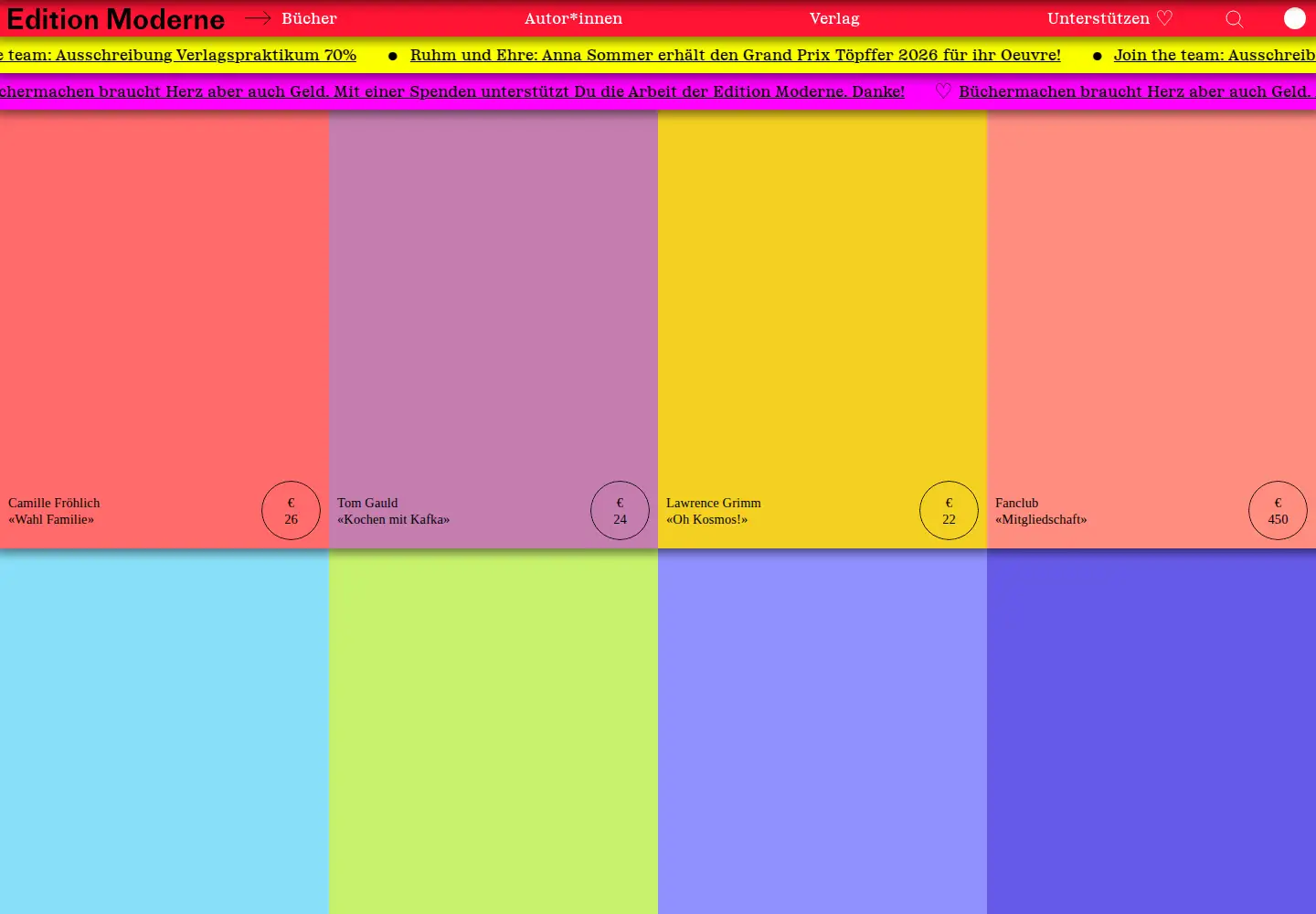Image resolution: width=1316 pixels, height=914 pixels.
Task: Click the Lawrence Grimm «Oh Kosmos!» caption
Action: (714, 511)
